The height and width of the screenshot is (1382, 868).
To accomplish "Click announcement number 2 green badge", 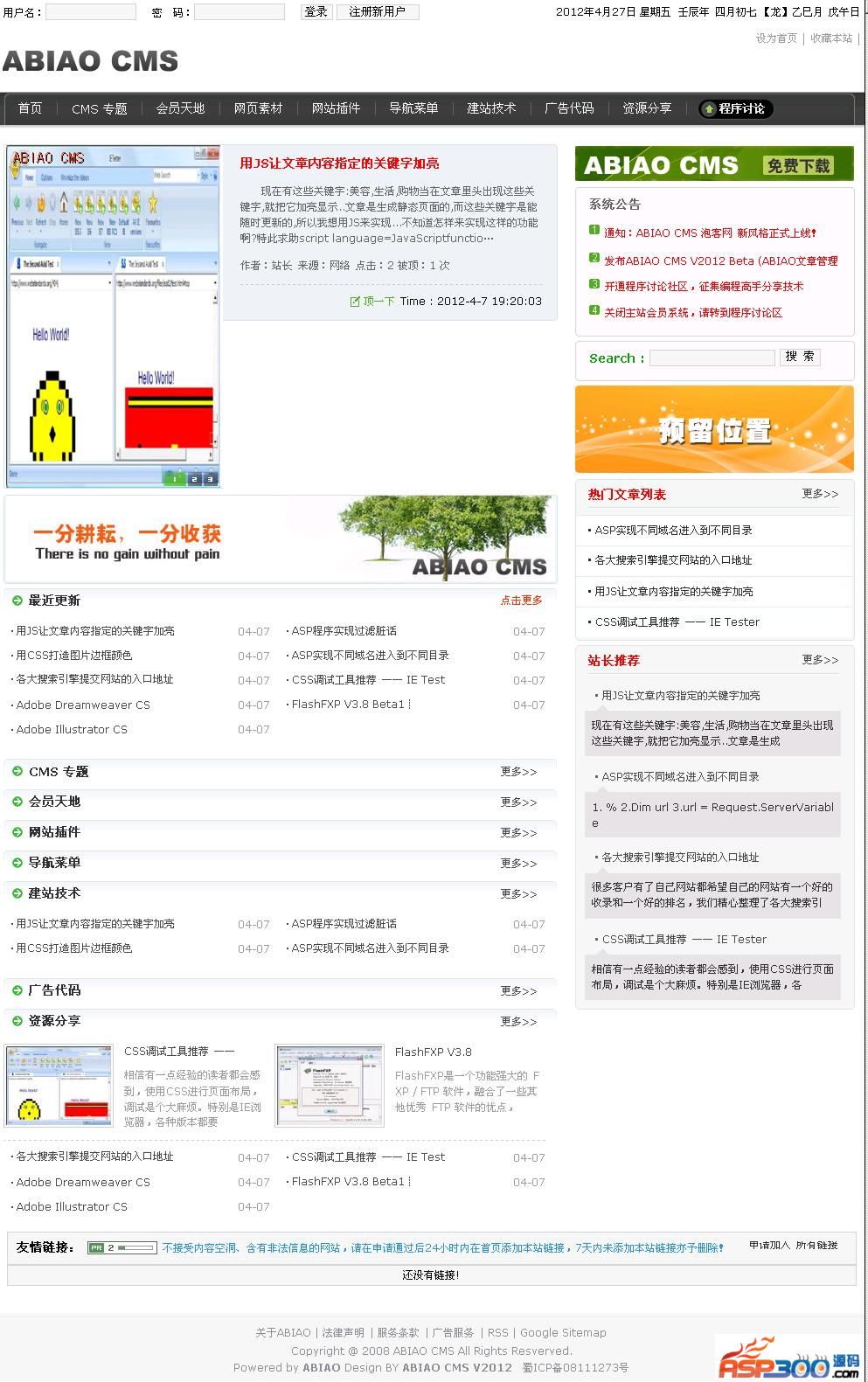I will (x=594, y=258).
